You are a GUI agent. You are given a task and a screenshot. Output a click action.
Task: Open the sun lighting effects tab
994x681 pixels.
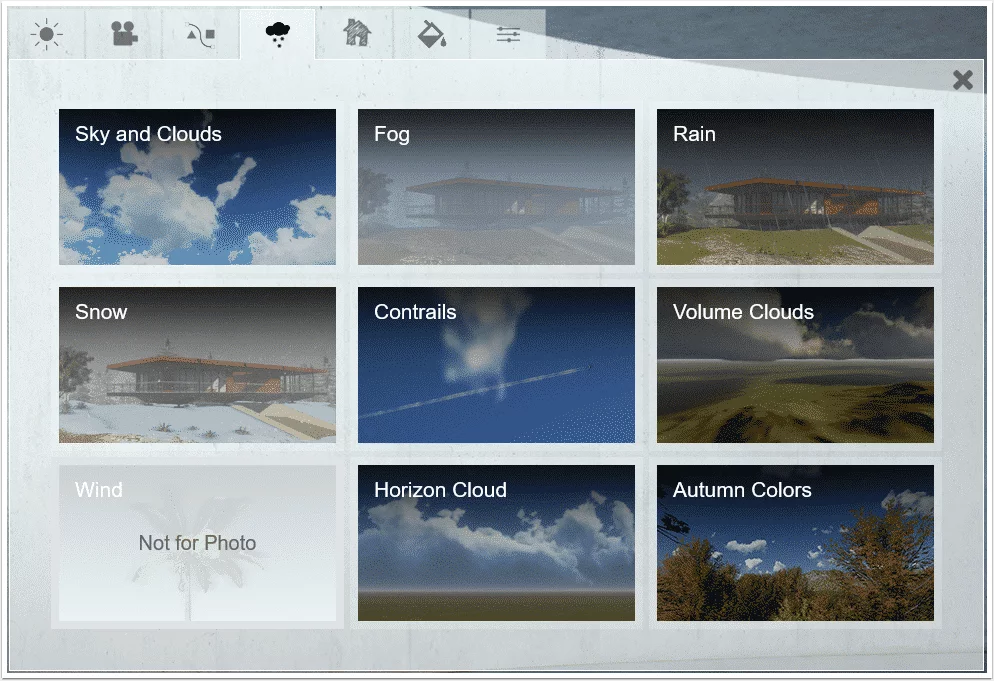pyautogui.click(x=46, y=34)
